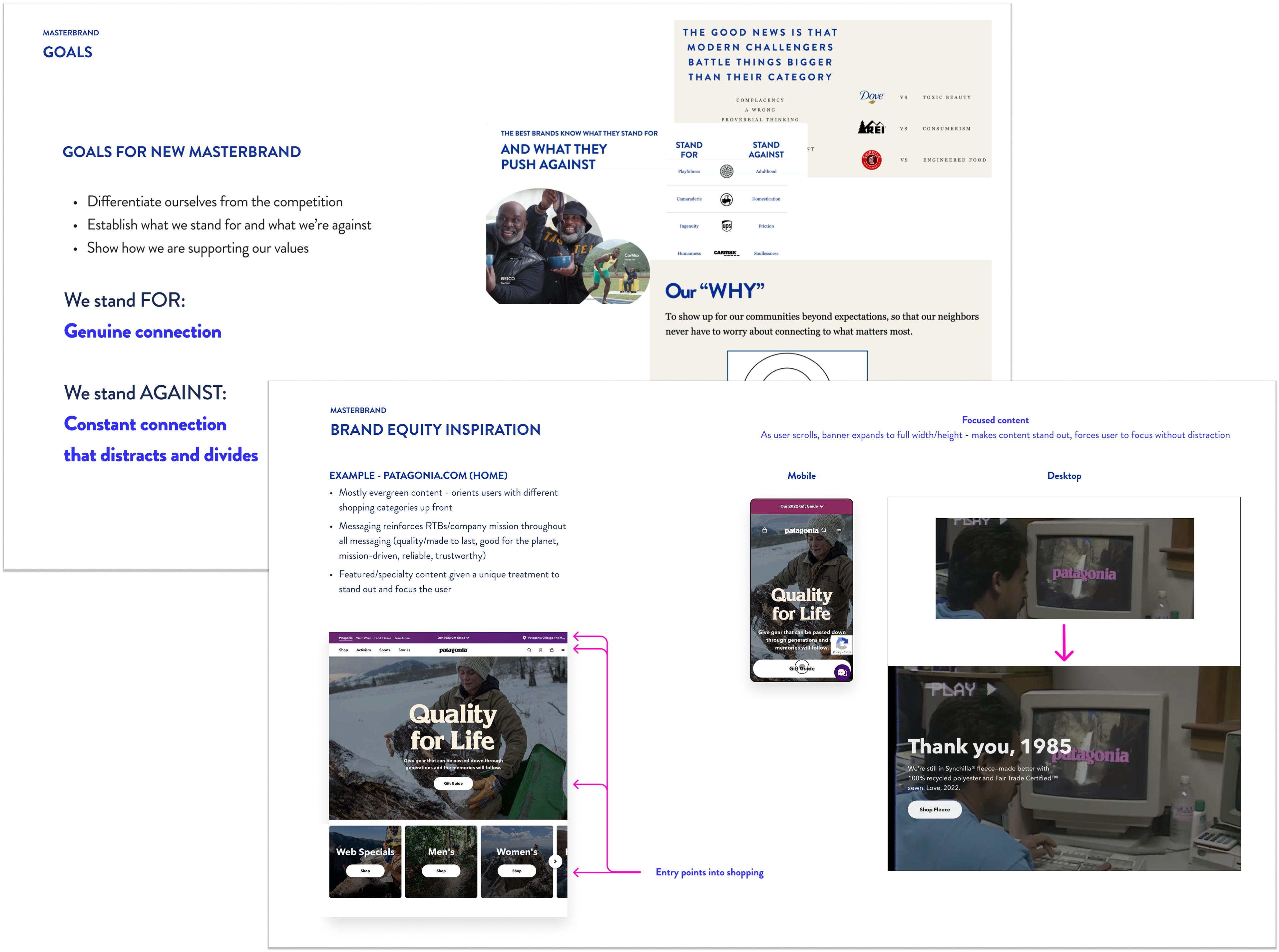Image resolution: width=1279 pixels, height=952 pixels.
Task: Expand Our 2022 Gift Guide on desktop homepage
Action: click(x=453, y=638)
